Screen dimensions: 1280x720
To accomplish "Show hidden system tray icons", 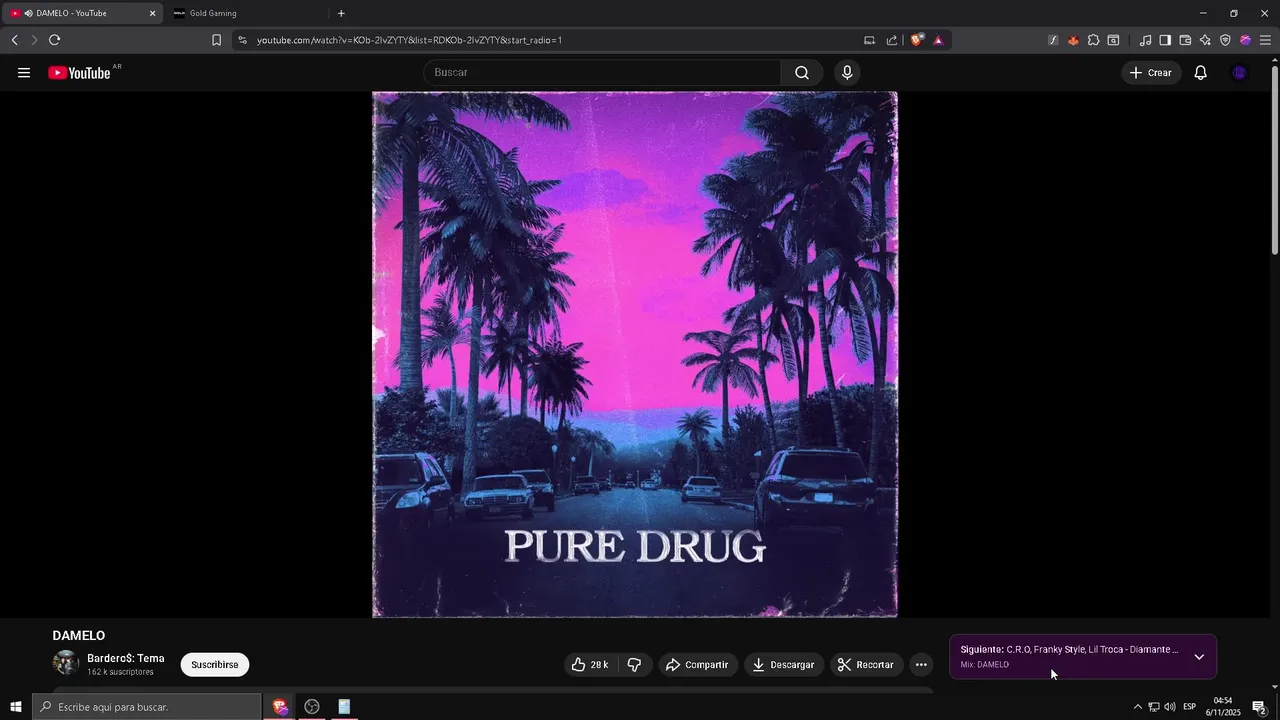I will [1137, 707].
